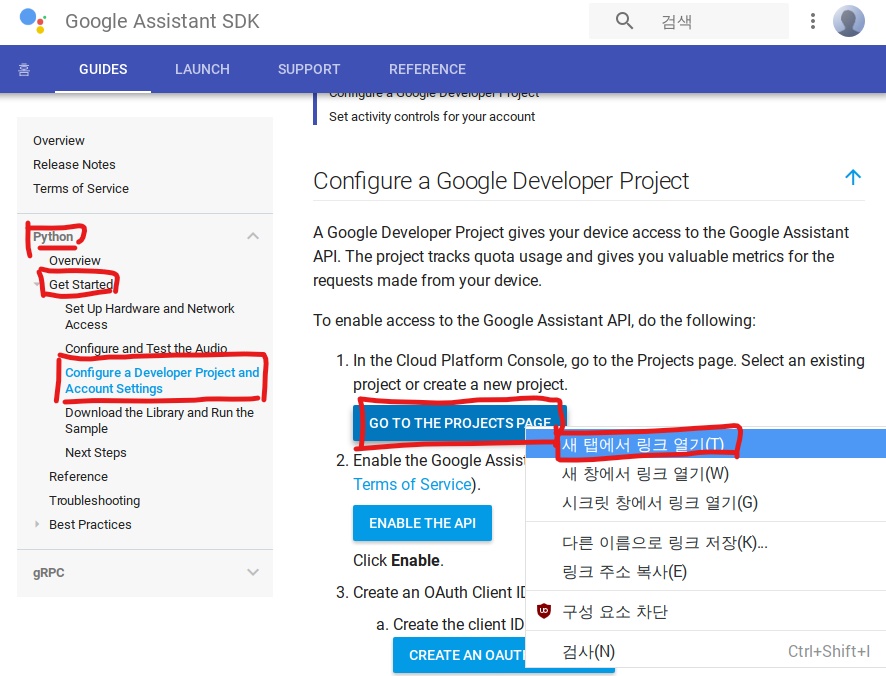Screen dimensions: 886x676
Task: Click GO TO THE PROJECTS PAGE button
Action: 459,423
